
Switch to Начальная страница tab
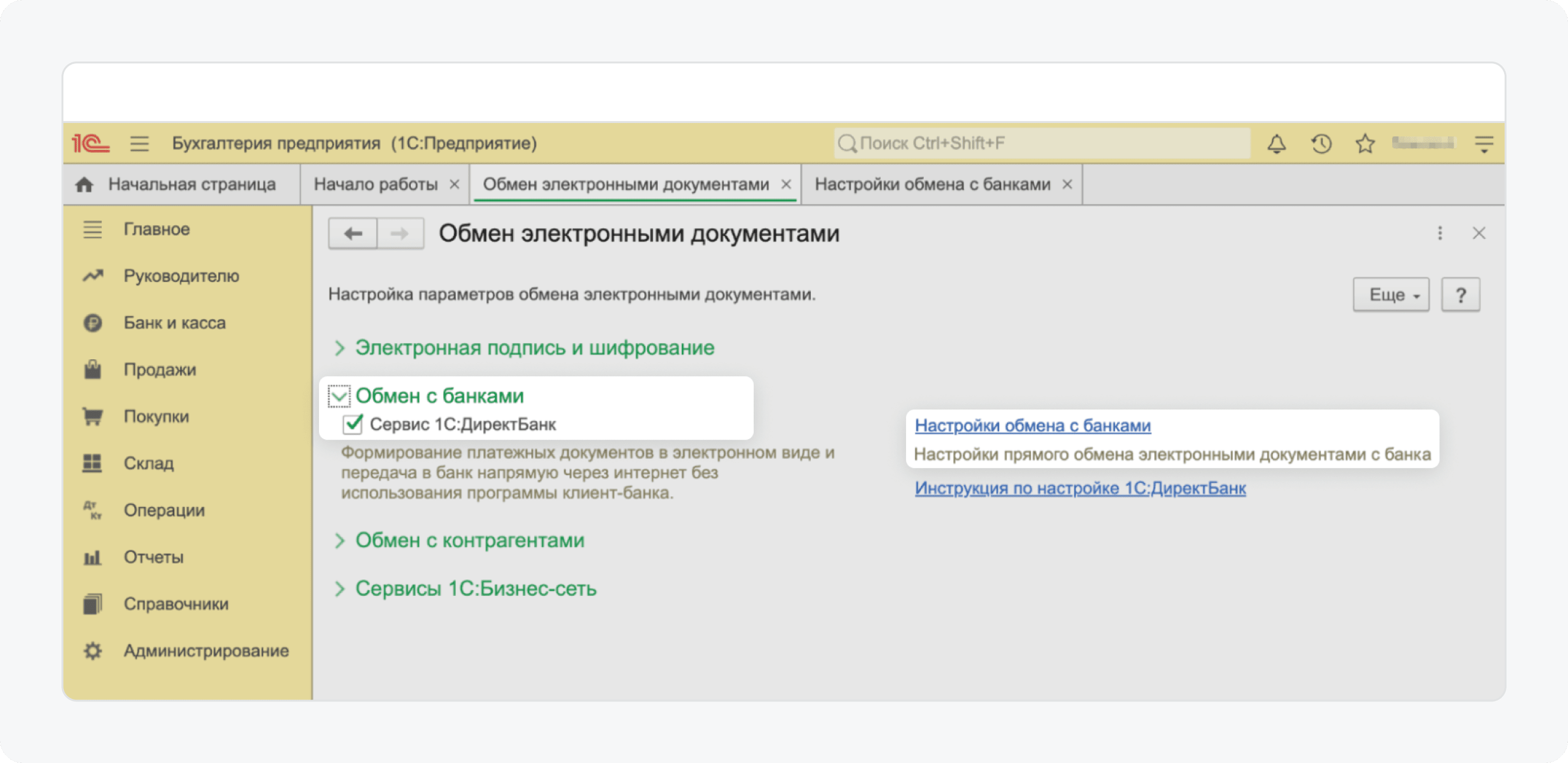pyautogui.click(x=182, y=185)
